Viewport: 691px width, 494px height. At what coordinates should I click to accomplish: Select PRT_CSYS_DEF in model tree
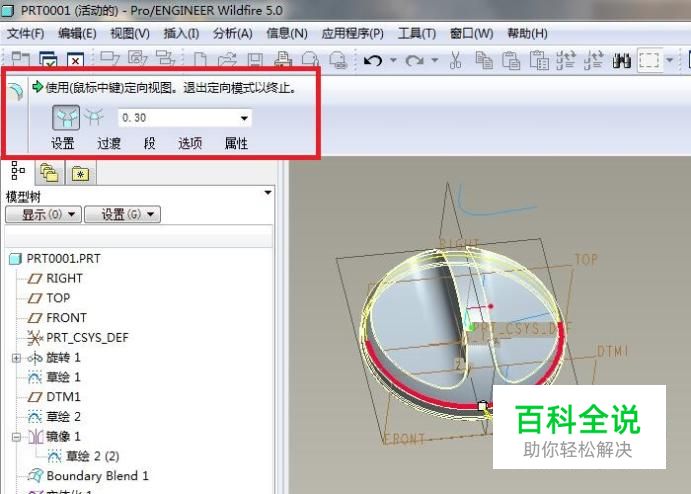tap(78, 338)
